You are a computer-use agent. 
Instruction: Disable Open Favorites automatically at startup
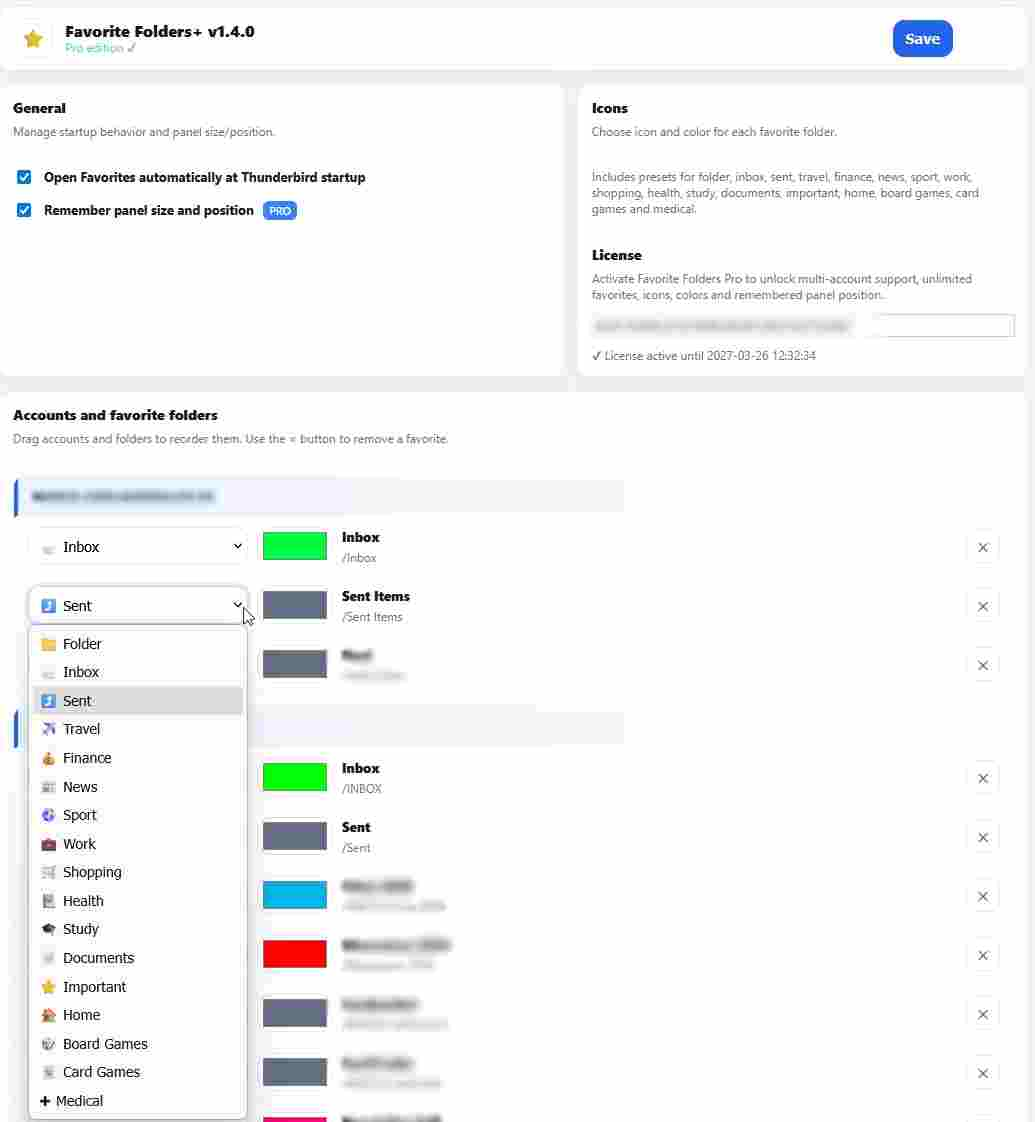(x=24, y=178)
